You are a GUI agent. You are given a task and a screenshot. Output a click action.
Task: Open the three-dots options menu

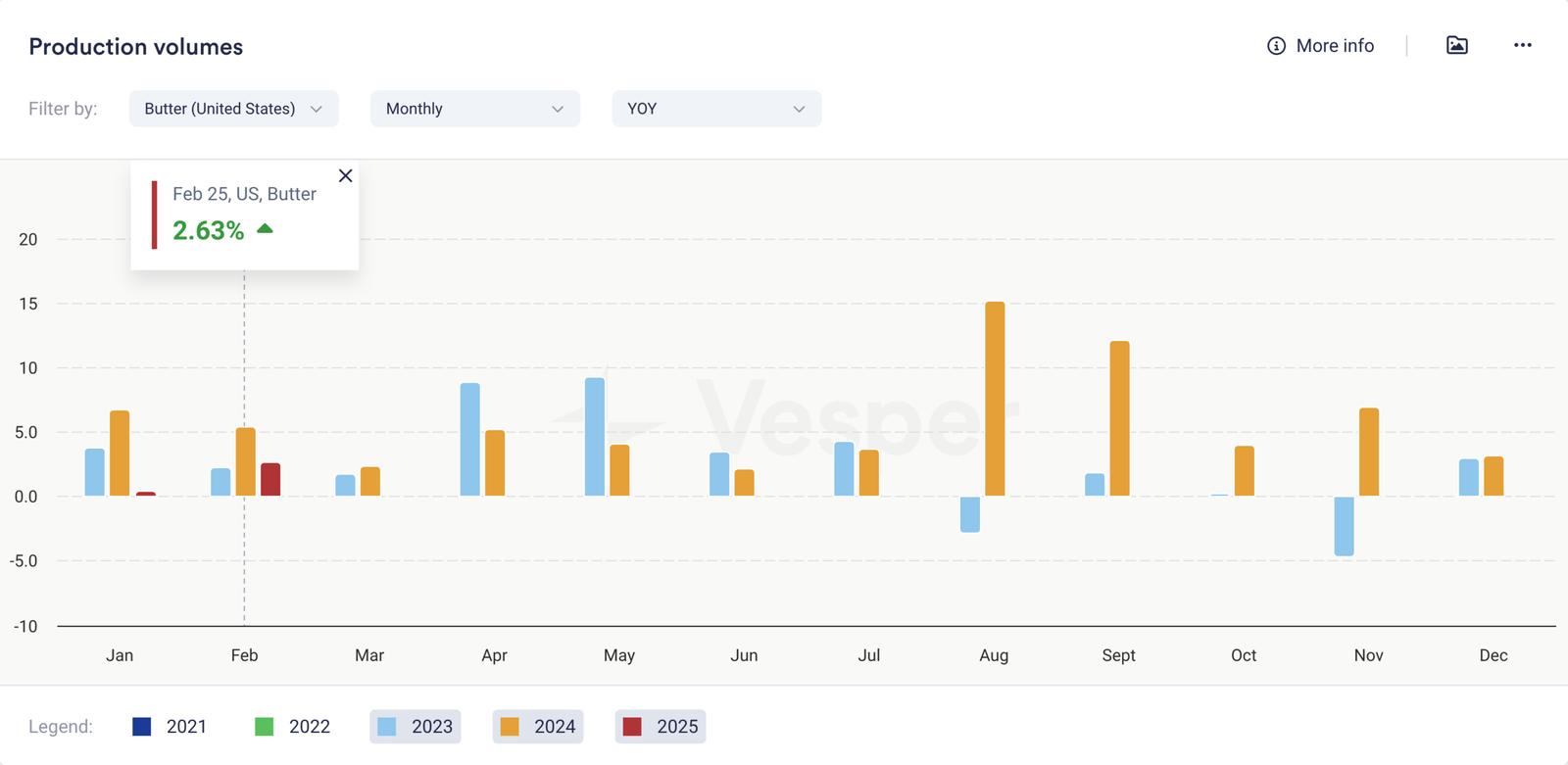pos(1522,45)
